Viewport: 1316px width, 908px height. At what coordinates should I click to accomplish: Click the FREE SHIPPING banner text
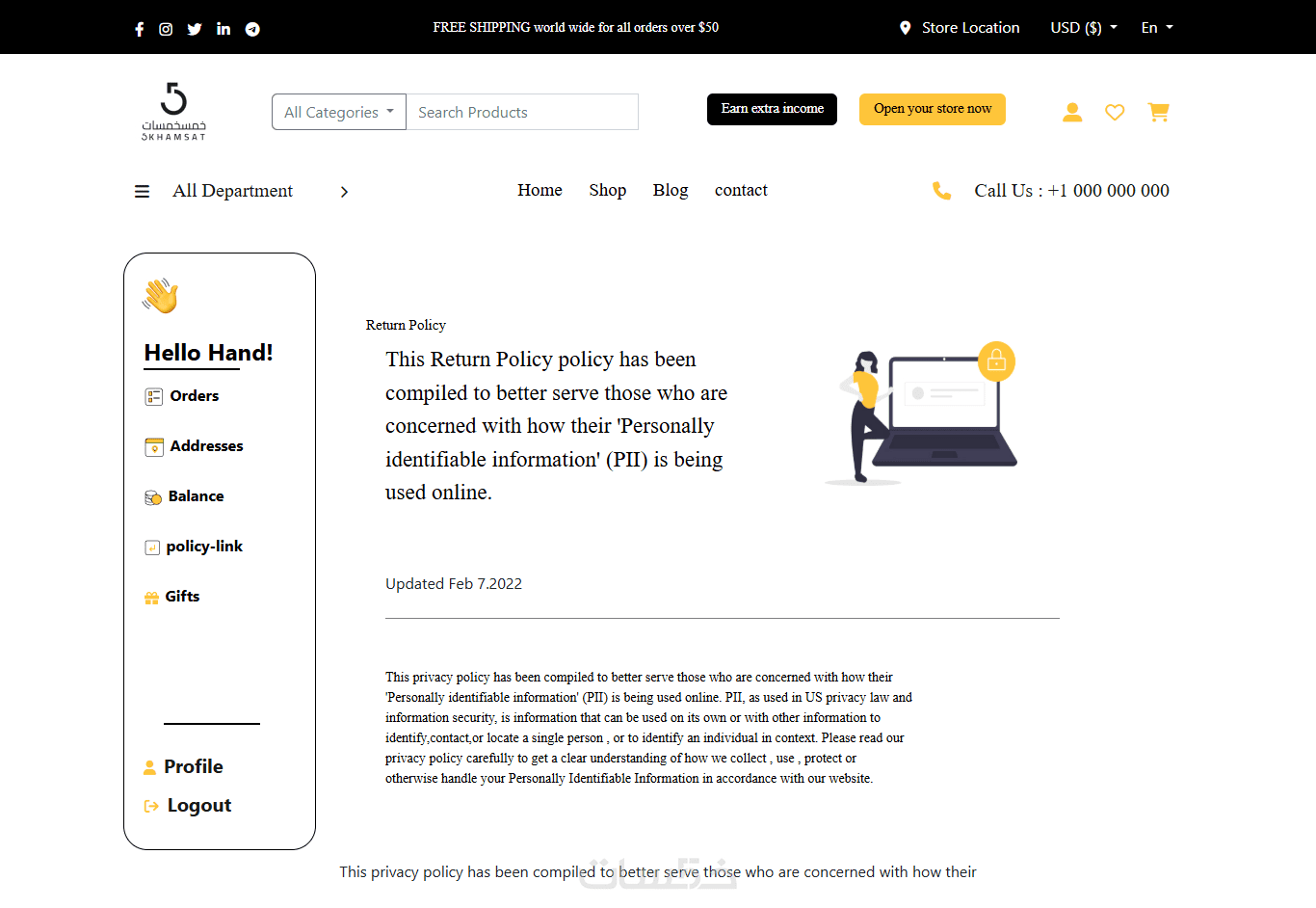pyautogui.click(x=576, y=27)
